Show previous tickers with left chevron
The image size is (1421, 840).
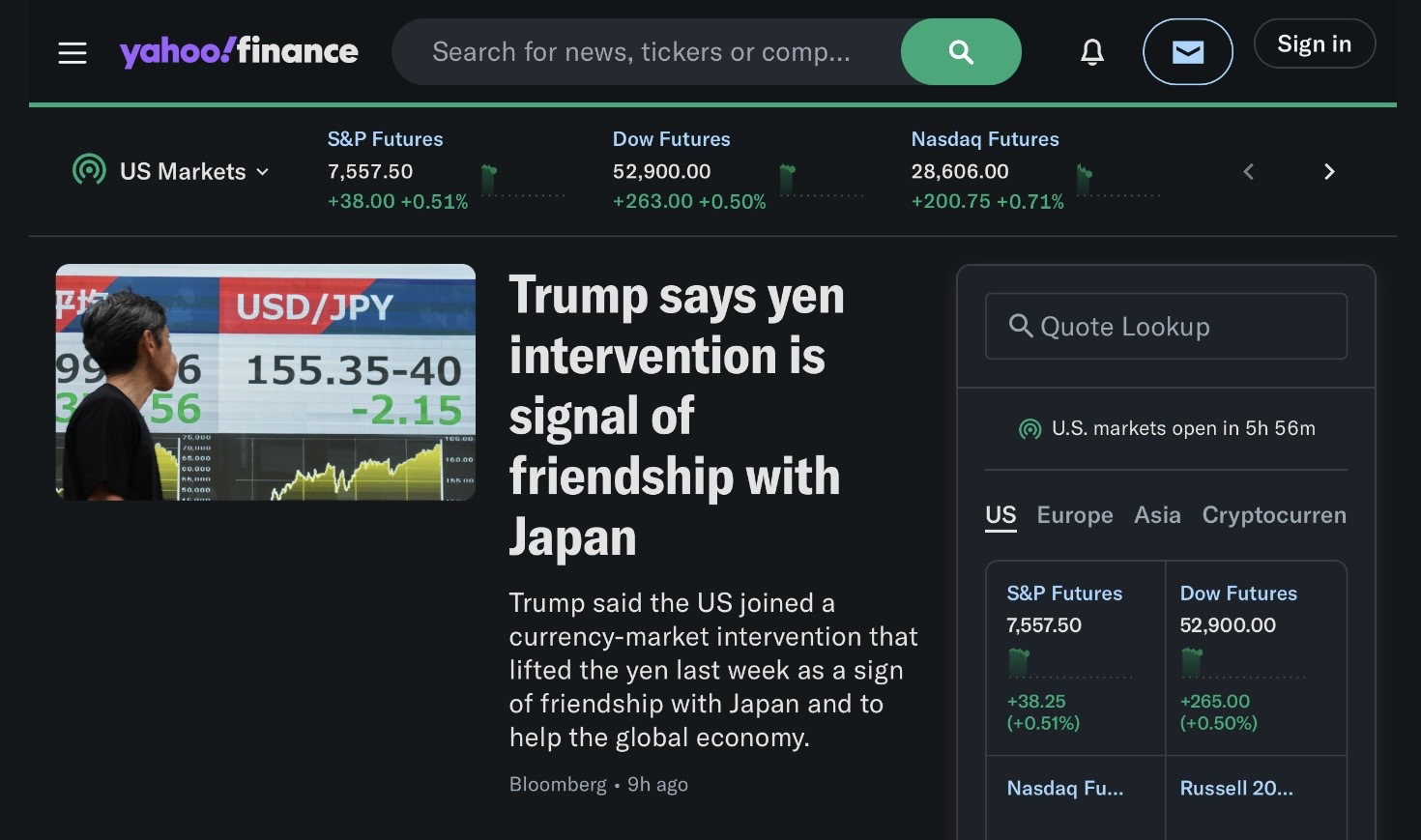point(1248,171)
